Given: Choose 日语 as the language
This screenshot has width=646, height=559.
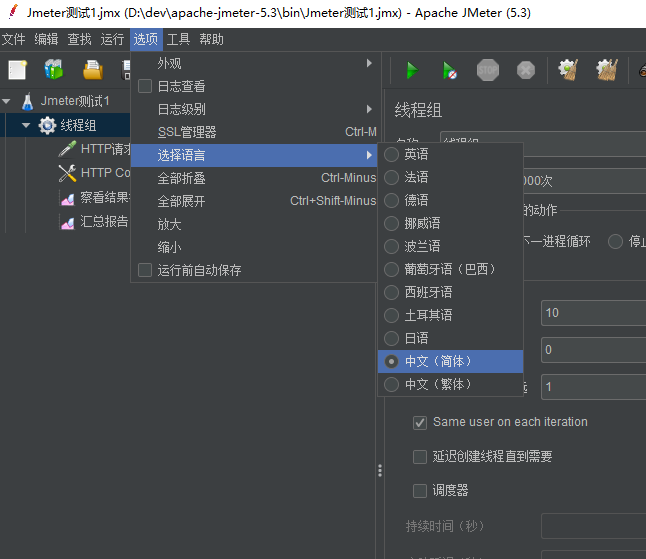Looking at the screenshot, I should coord(391,338).
